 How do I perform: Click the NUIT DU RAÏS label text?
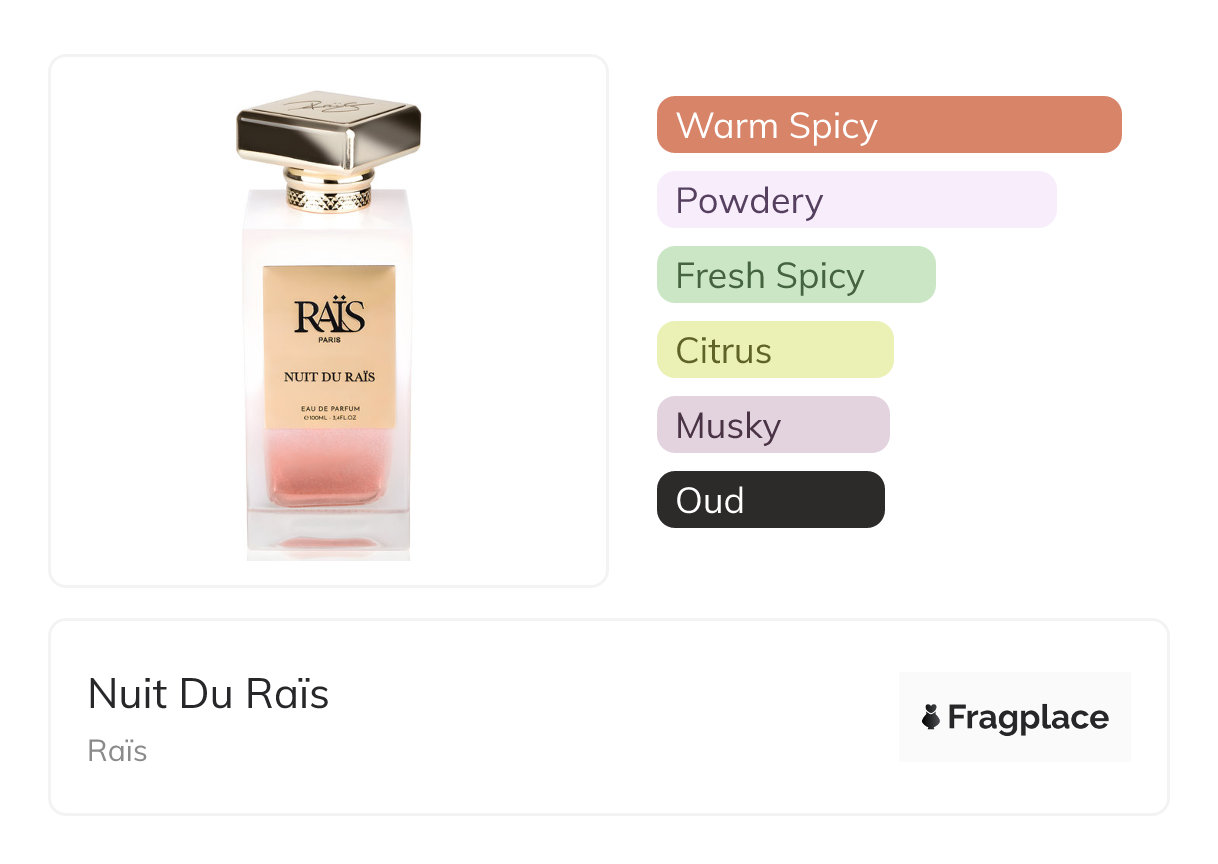coord(329,376)
